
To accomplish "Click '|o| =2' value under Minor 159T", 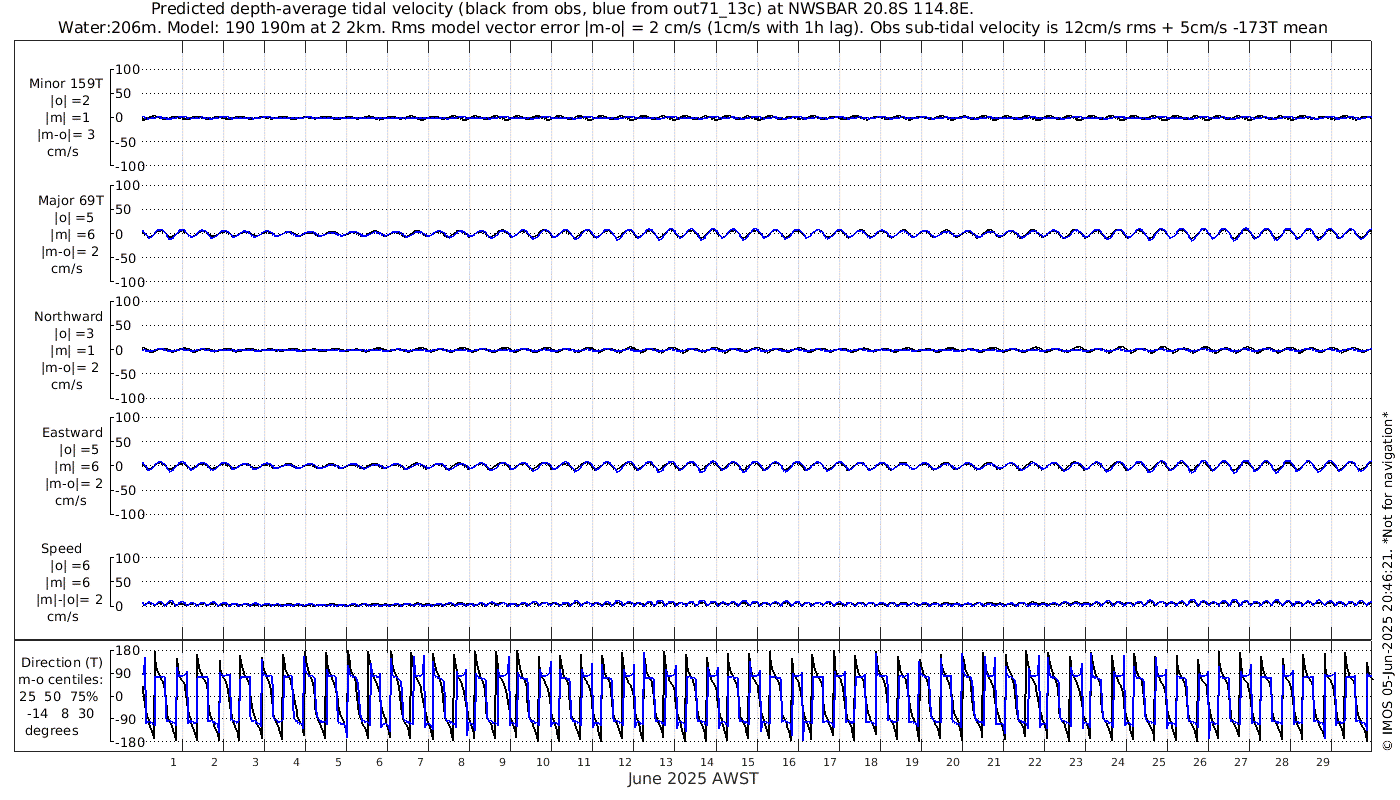I will [72, 101].
